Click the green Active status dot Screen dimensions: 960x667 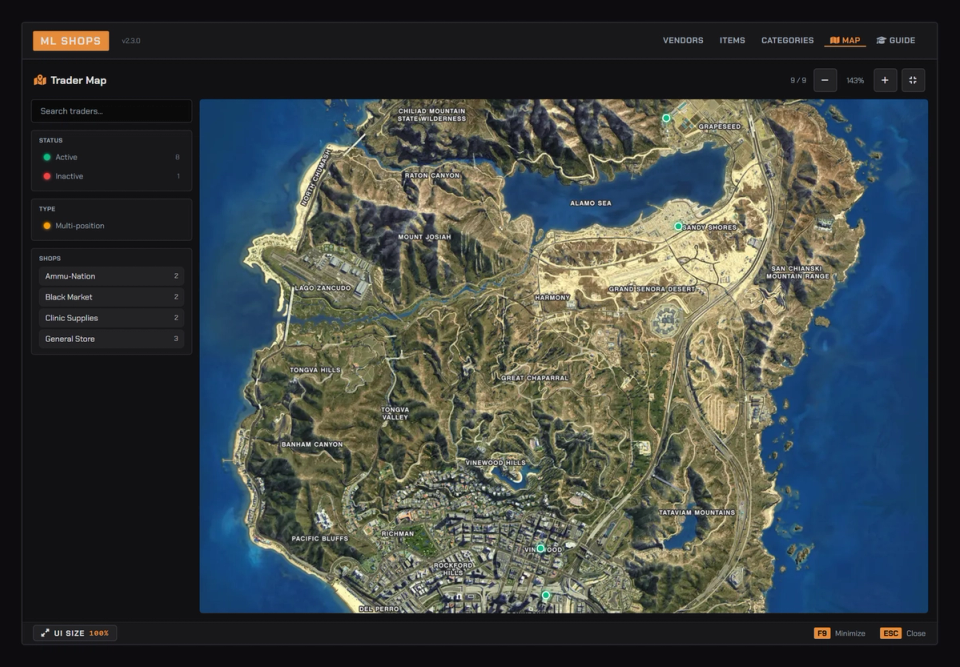click(x=47, y=157)
